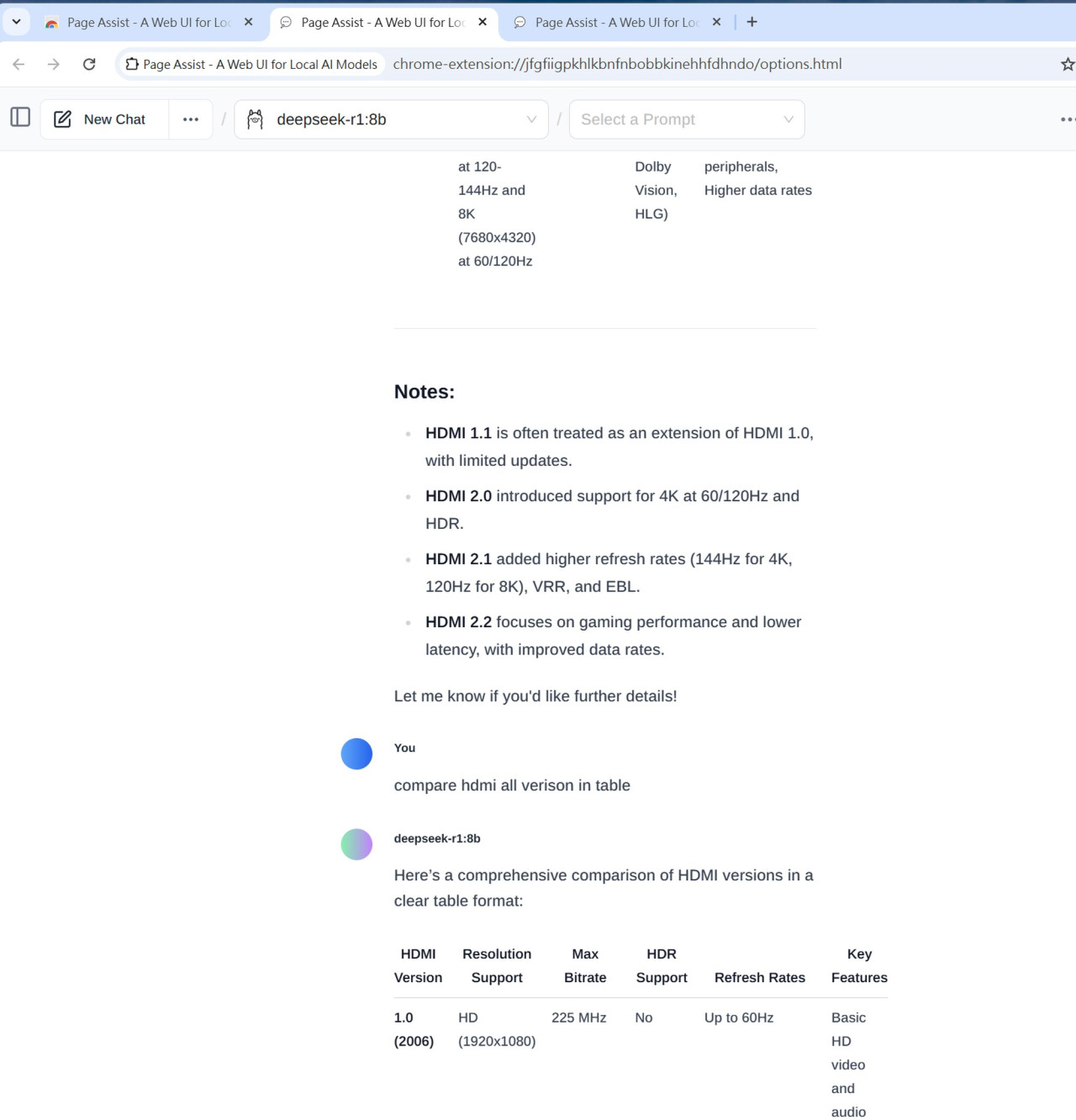The image size is (1076, 1120).
Task: Close the third Page Assist tab
Action: coord(715,23)
